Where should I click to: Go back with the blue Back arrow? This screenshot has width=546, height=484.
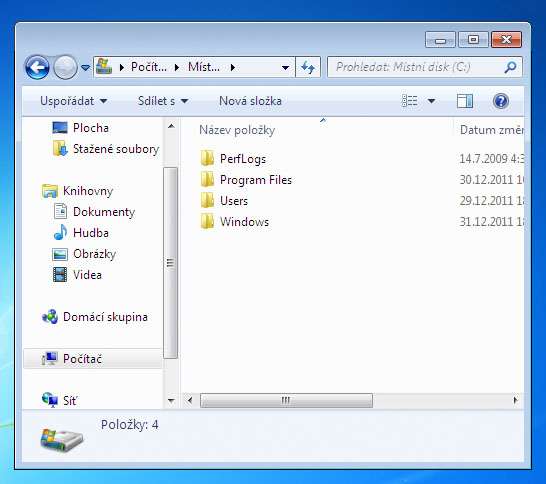tap(37, 67)
